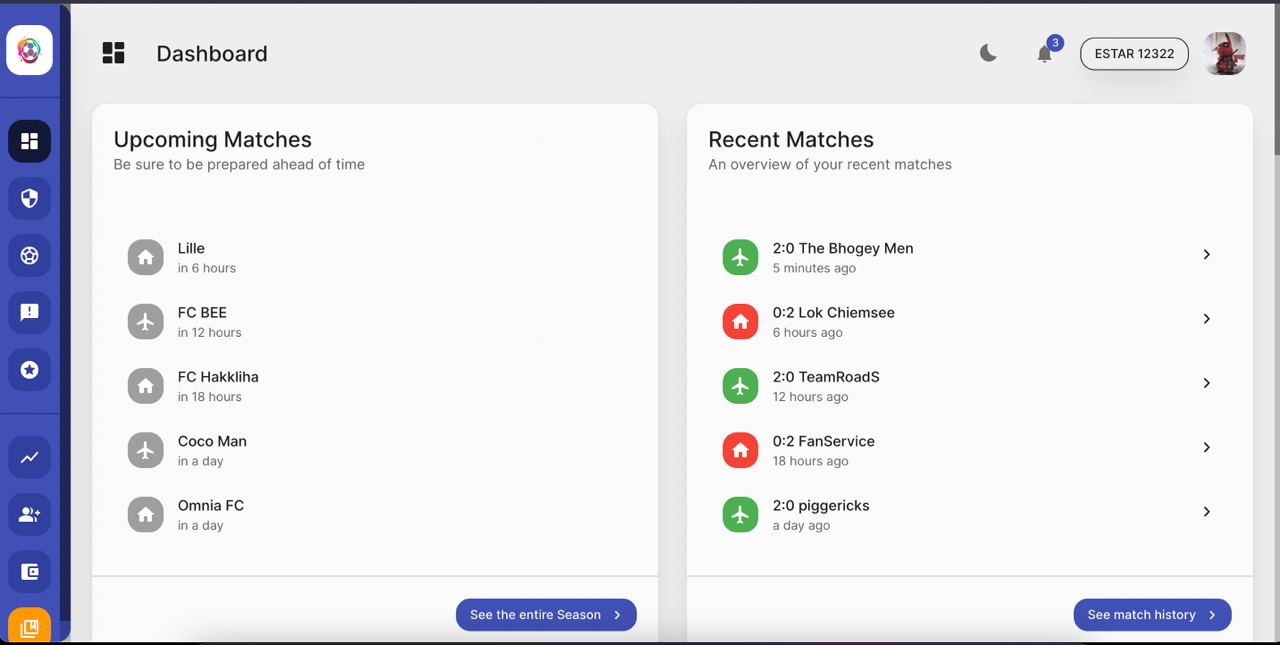
Task: Select the soccer ball sidebar icon
Action: (x=29, y=256)
